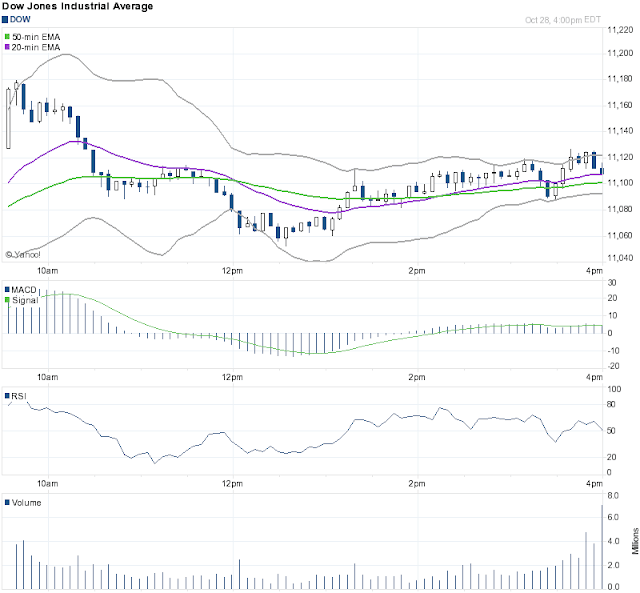Click the 20-min EMA legend label
Image resolution: width=640 pixels, height=593 pixels.
pyautogui.click(x=36, y=47)
